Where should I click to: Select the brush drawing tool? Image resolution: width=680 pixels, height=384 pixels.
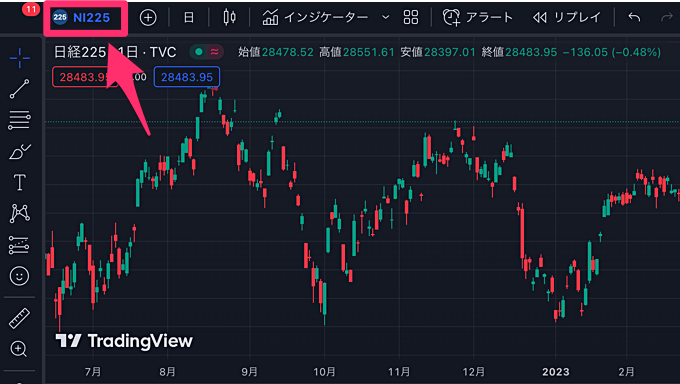20,151
